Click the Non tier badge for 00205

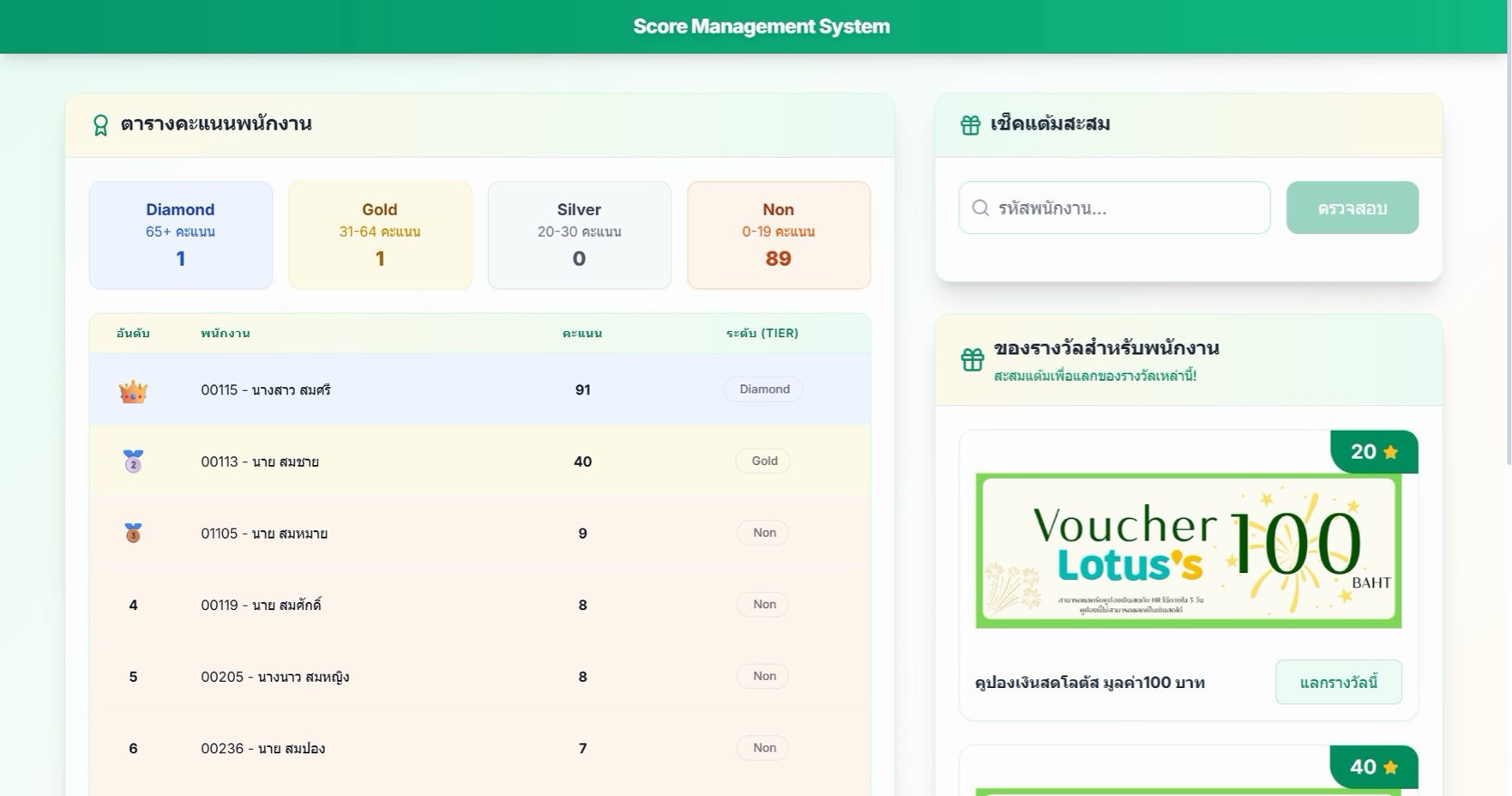(x=764, y=676)
